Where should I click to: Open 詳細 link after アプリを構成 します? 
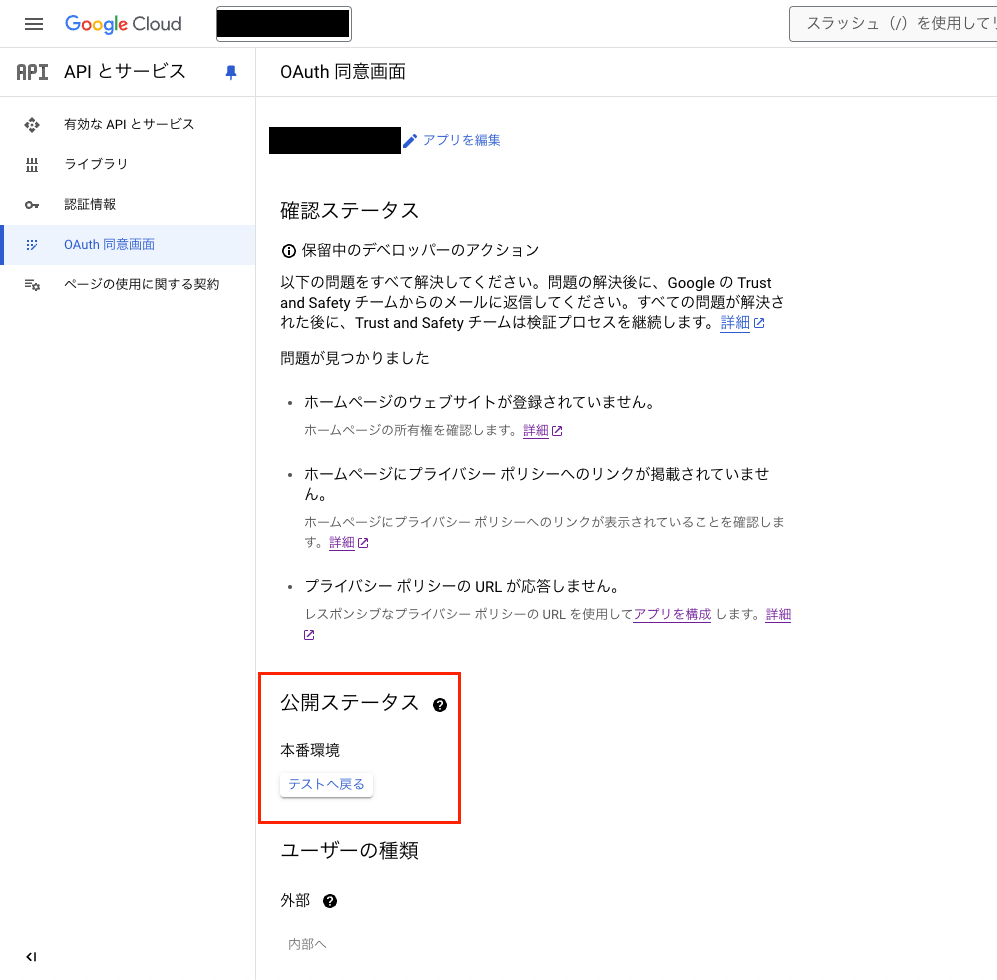(778, 614)
